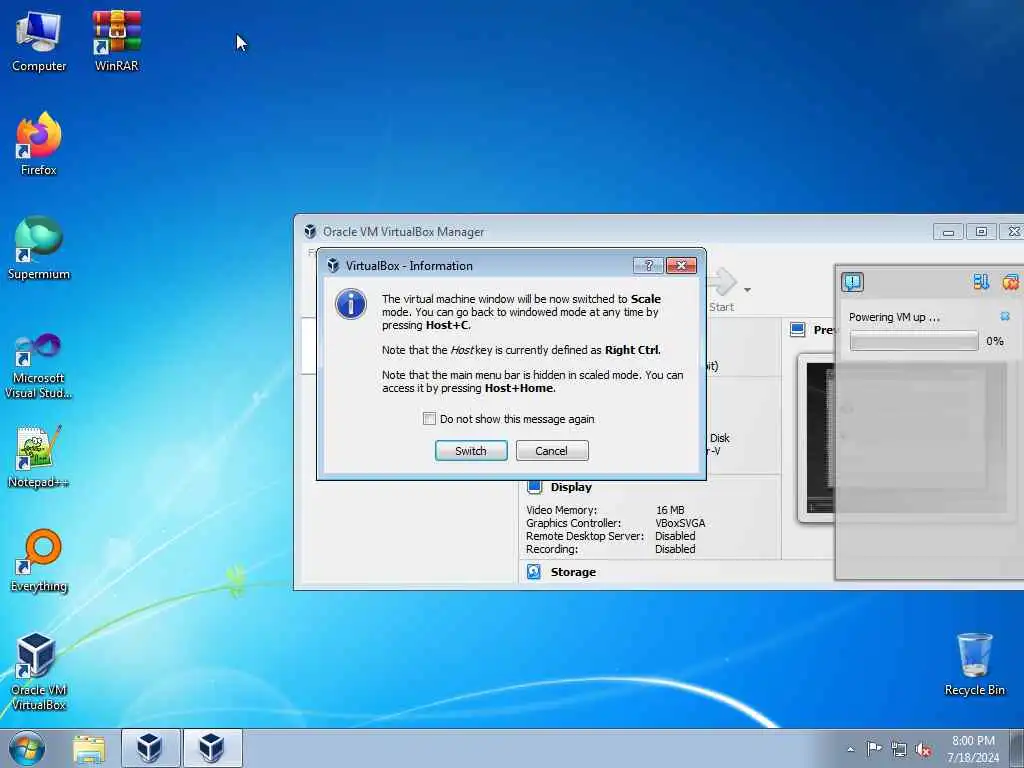Open the Windows Explorer taskbar icon
The width and height of the screenshot is (1024, 768).
pyautogui.click(x=89, y=749)
